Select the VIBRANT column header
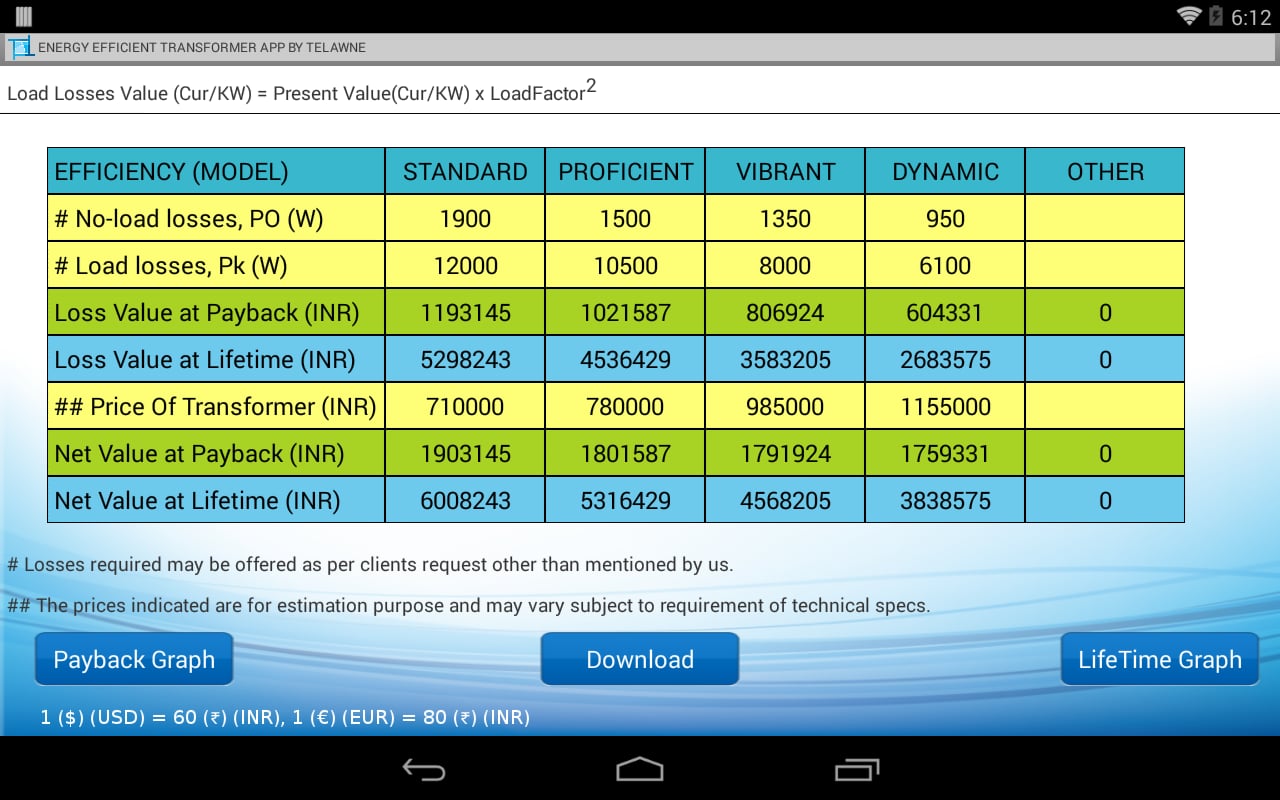Screen dimensions: 1280x800 tap(785, 171)
